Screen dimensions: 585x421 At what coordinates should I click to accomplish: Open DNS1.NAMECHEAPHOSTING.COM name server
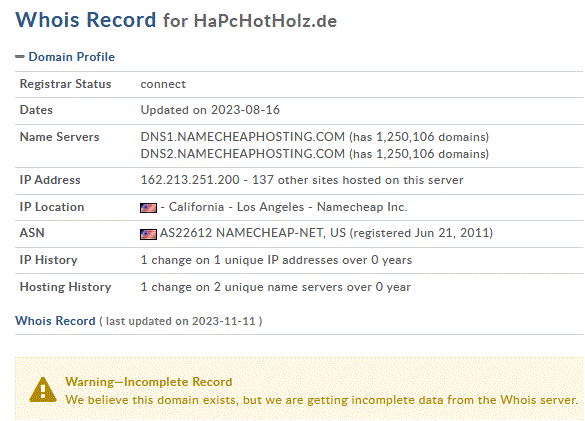point(243,137)
